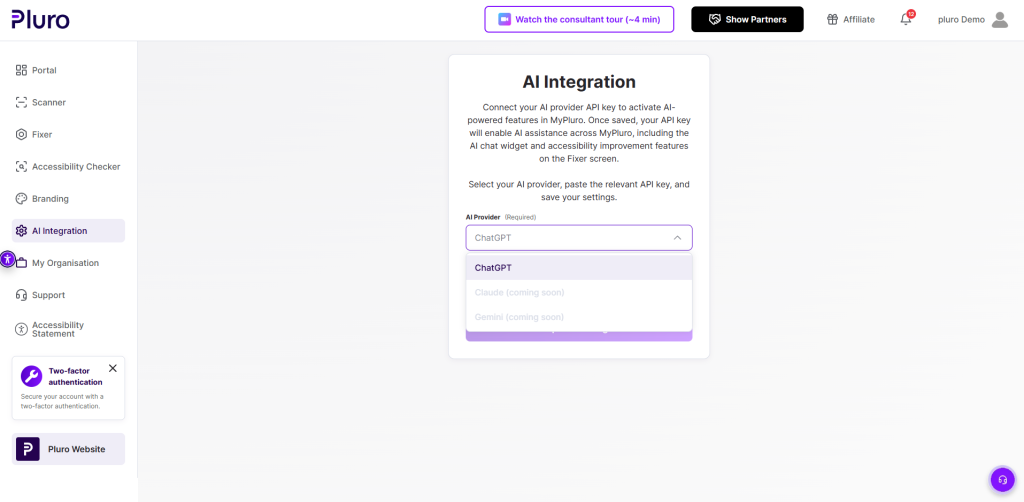Open the Scanner section

click(x=68, y=102)
